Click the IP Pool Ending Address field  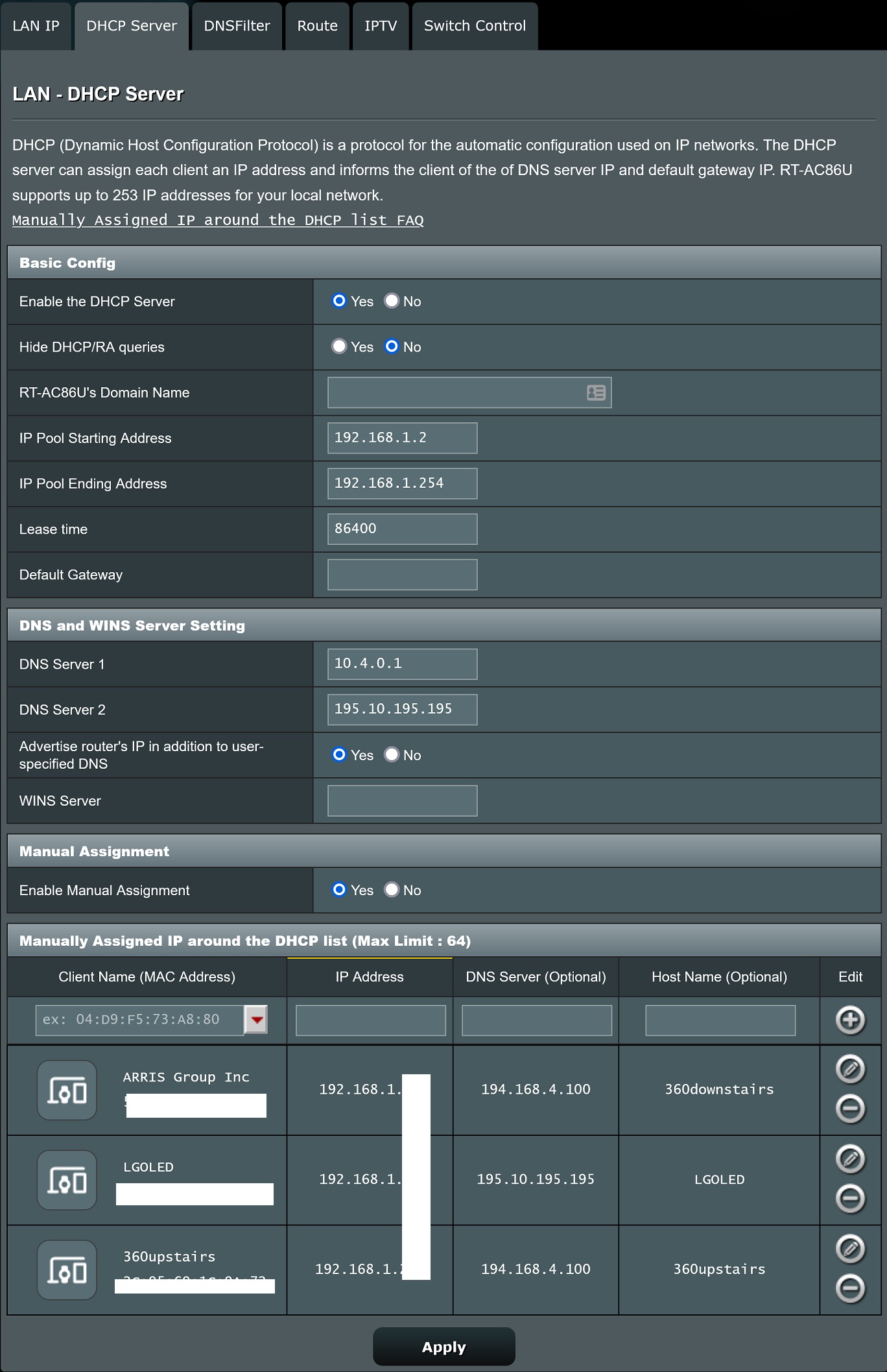pos(403,483)
